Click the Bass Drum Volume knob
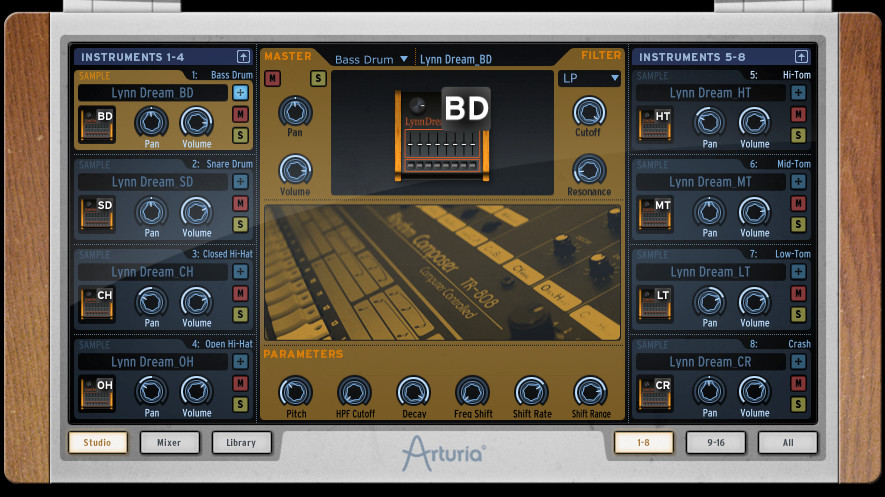Image resolution: width=885 pixels, height=497 pixels. (196, 122)
